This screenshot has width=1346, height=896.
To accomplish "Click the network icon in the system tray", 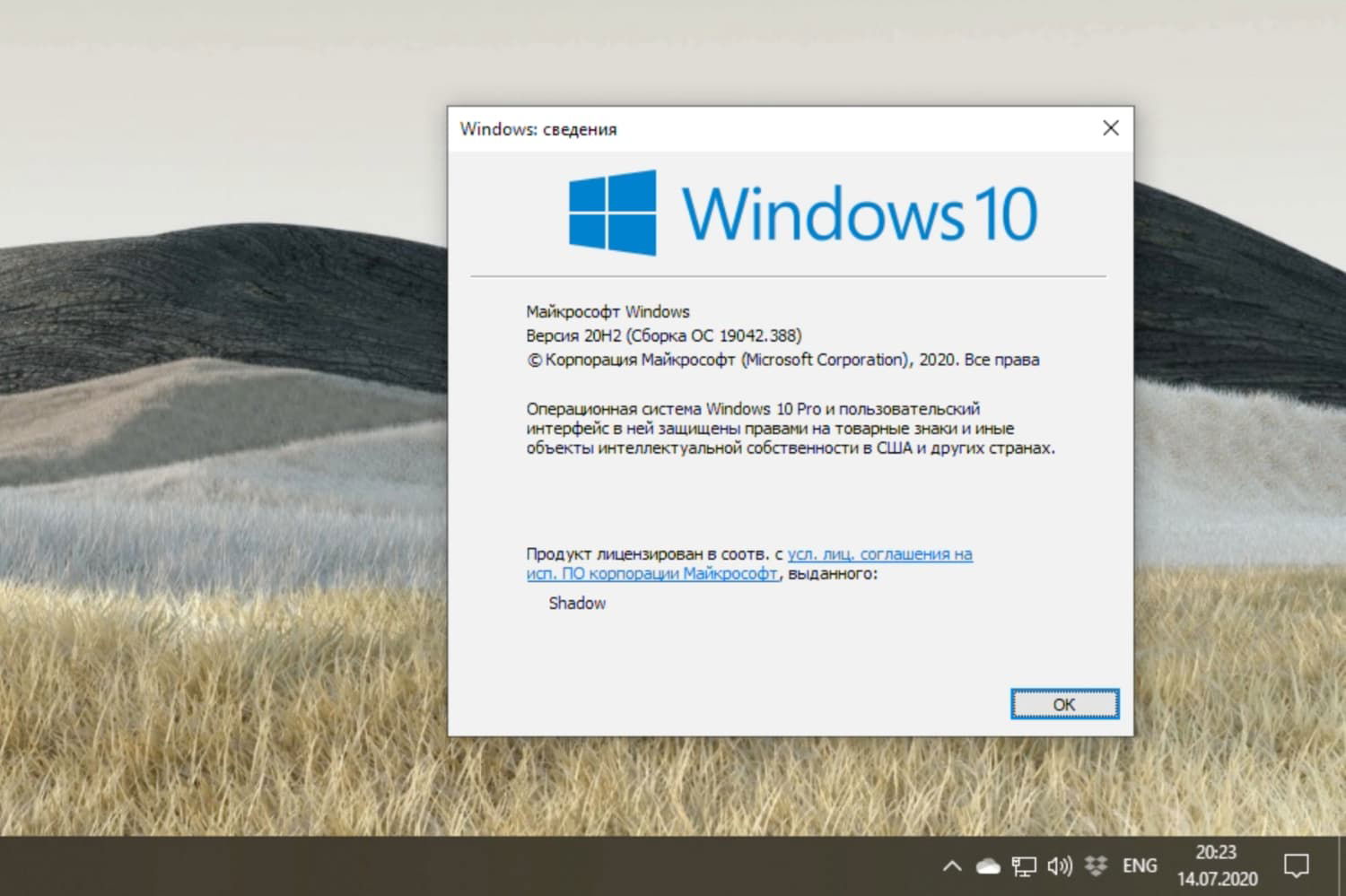I will coord(1023,866).
